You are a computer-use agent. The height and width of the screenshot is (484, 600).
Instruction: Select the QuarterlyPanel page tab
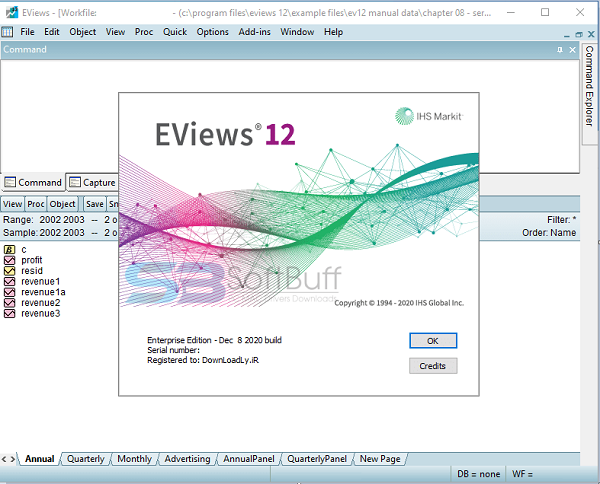(x=317, y=459)
